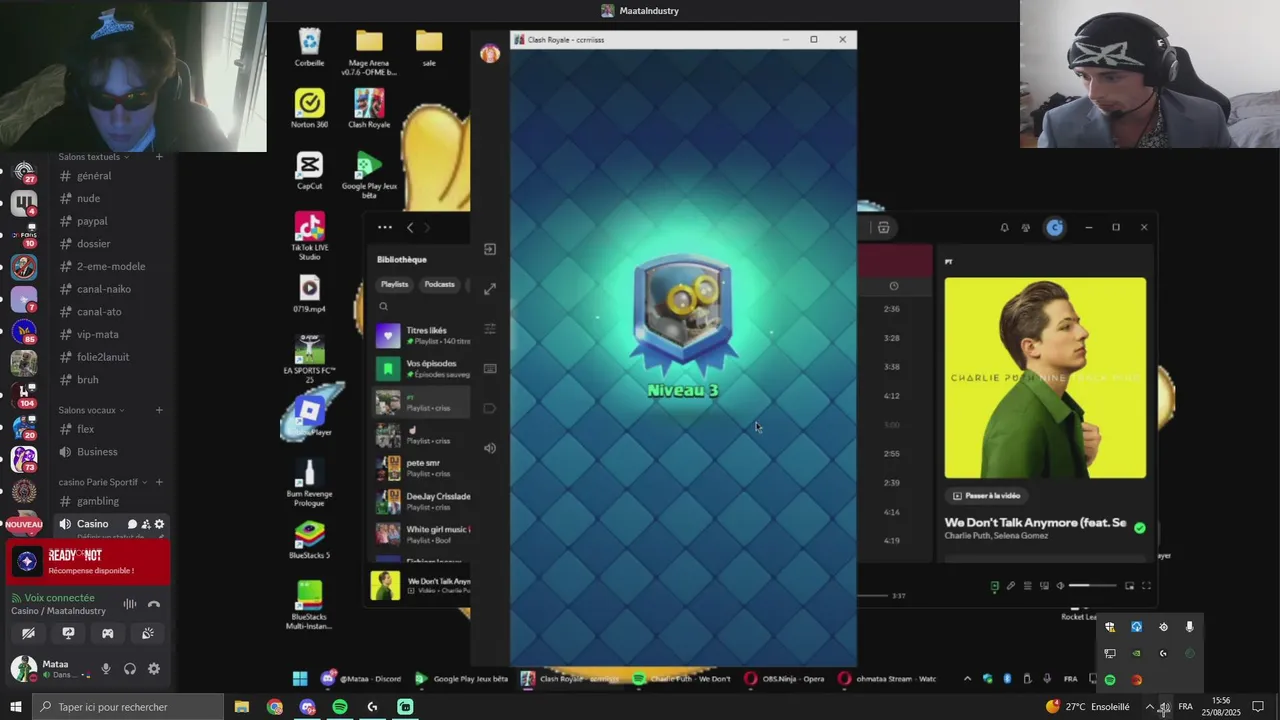Click the emulator volume speaker icon
Viewport: 1280px width, 720px height.
click(490, 448)
